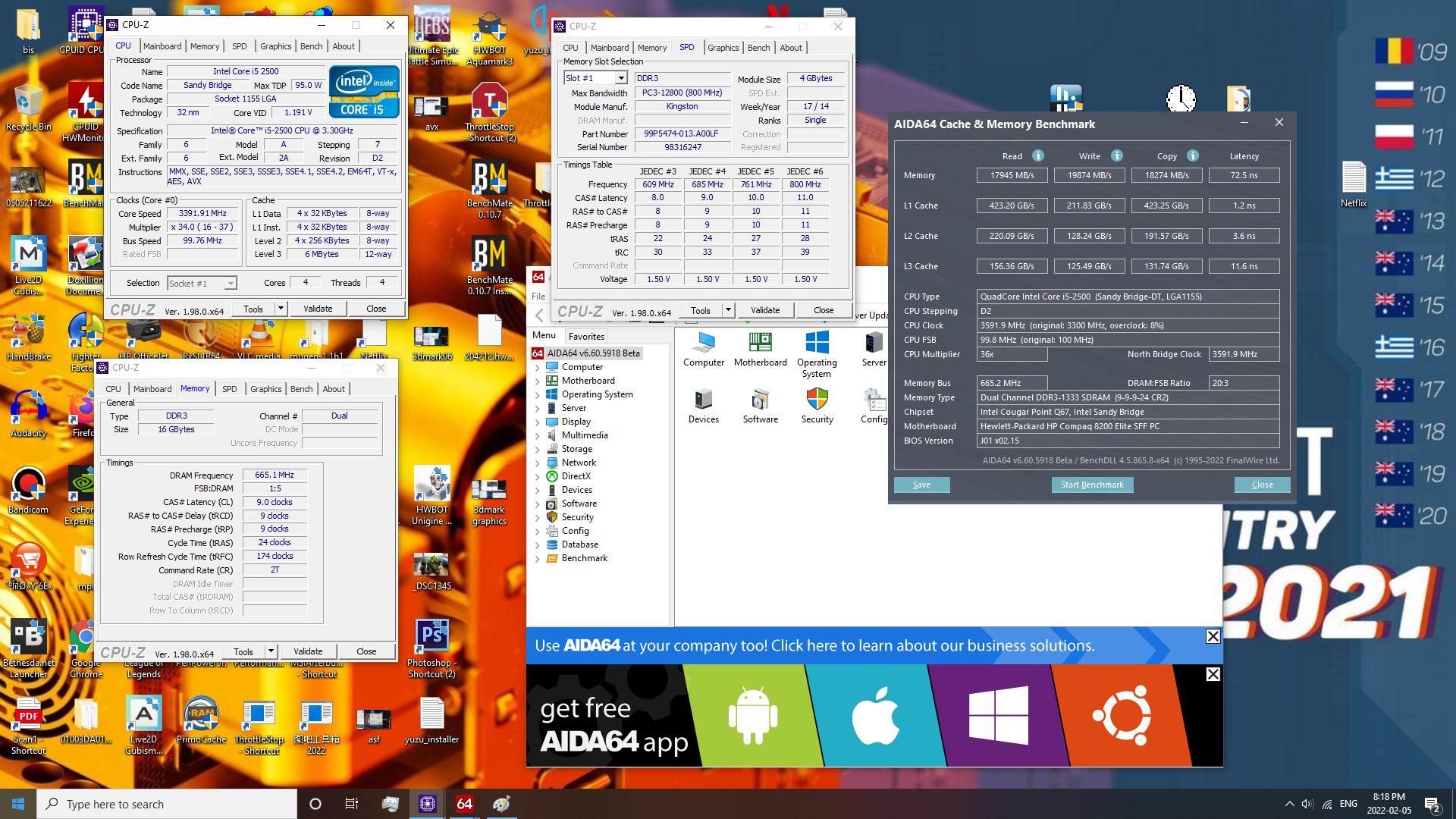This screenshot has width=1456, height=819.
Task: Open the HandBrake desktop icon
Action: coord(28,337)
